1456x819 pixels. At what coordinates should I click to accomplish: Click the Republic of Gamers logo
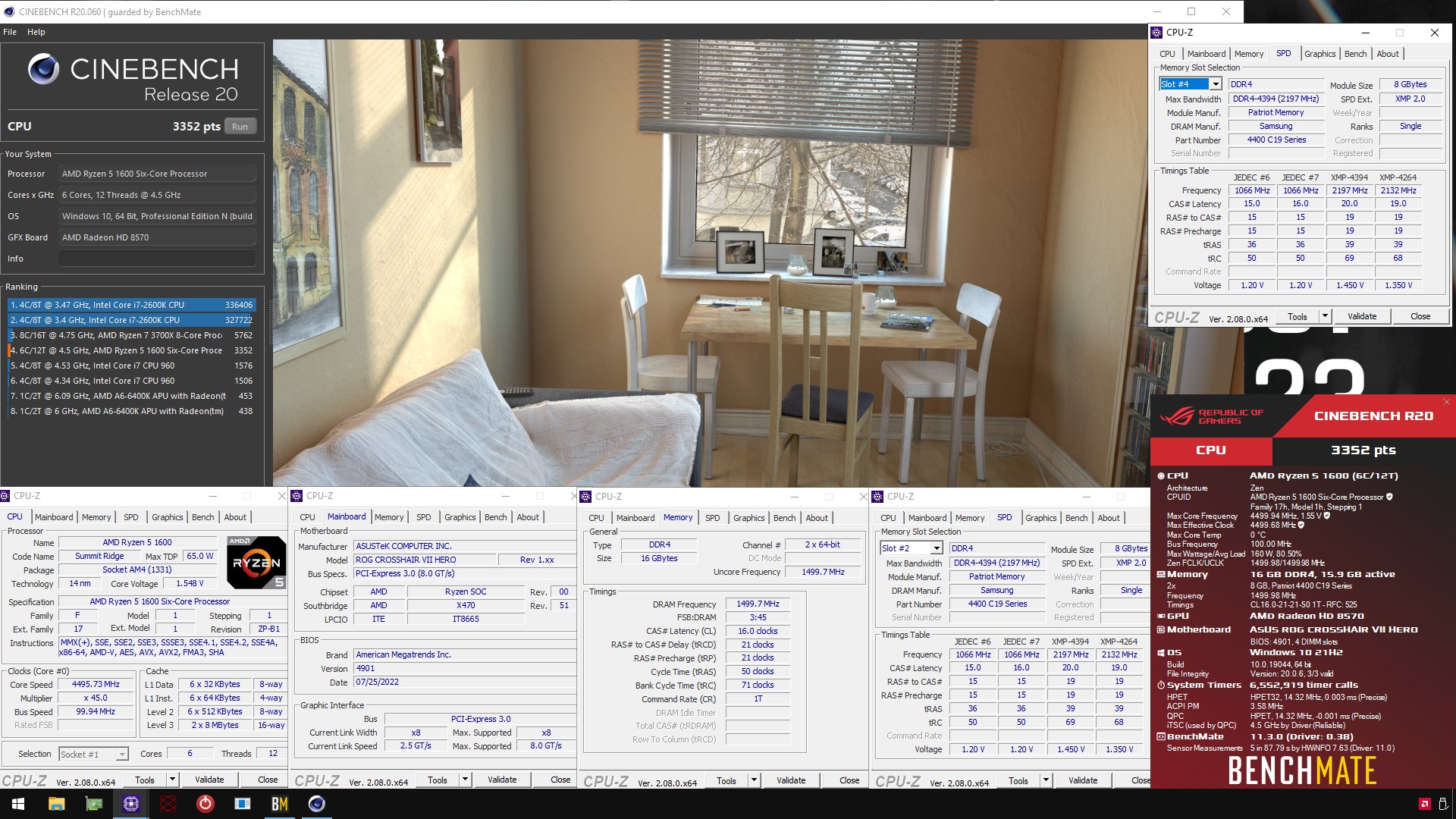click(x=1211, y=416)
